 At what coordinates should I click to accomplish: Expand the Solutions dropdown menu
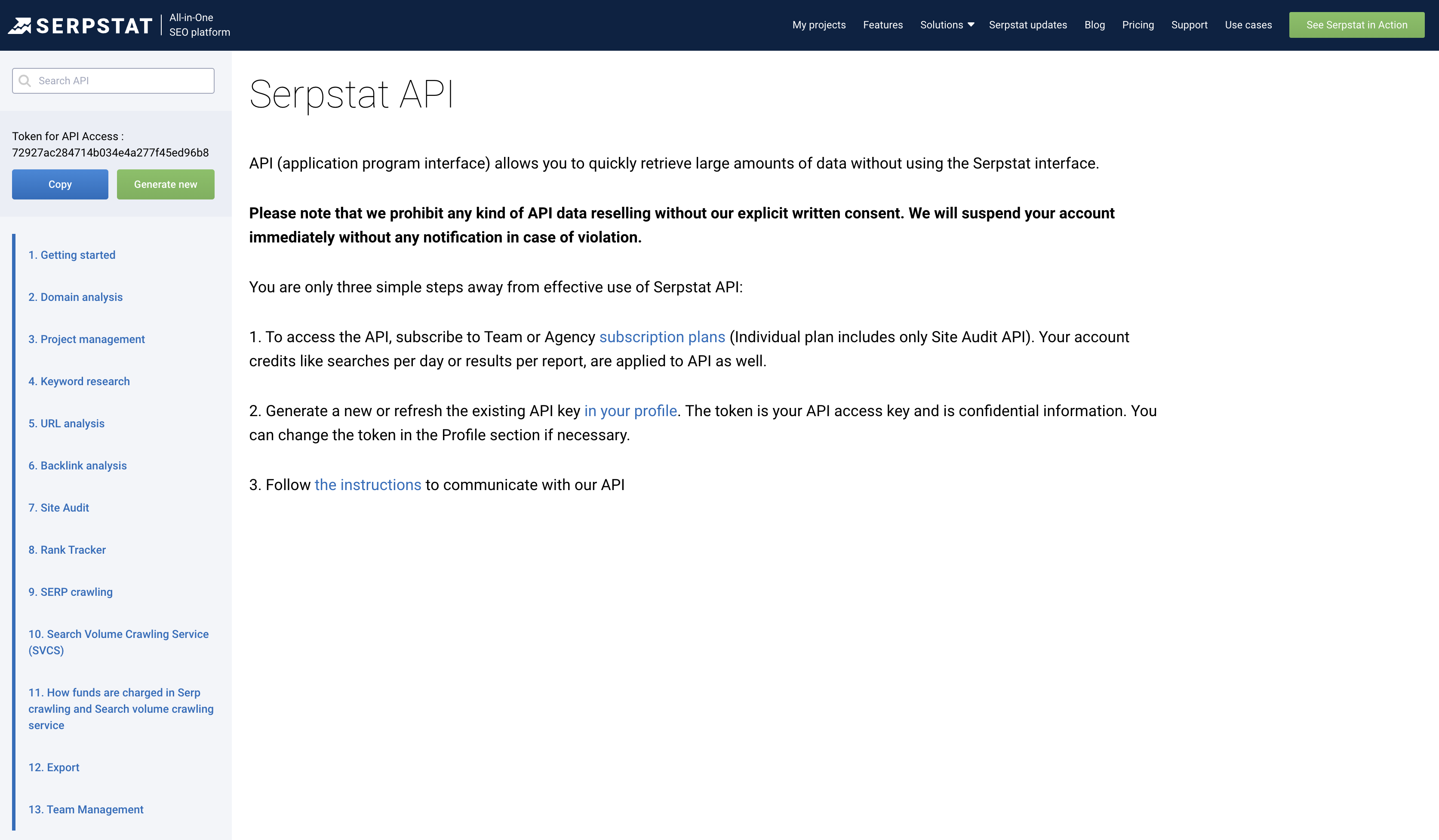(944, 24)
